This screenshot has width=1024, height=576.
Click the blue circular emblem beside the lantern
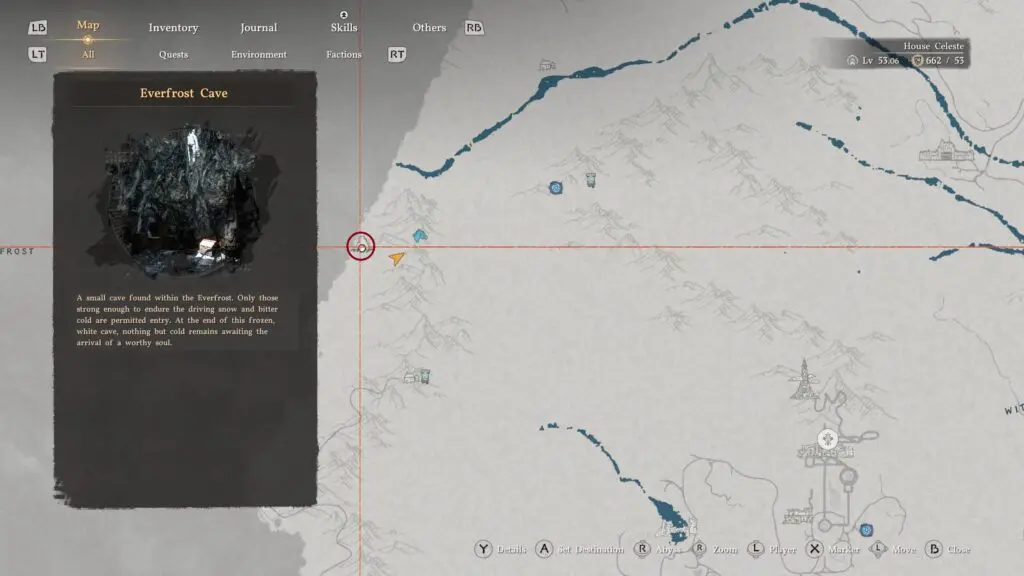click(x=556, y=187)
